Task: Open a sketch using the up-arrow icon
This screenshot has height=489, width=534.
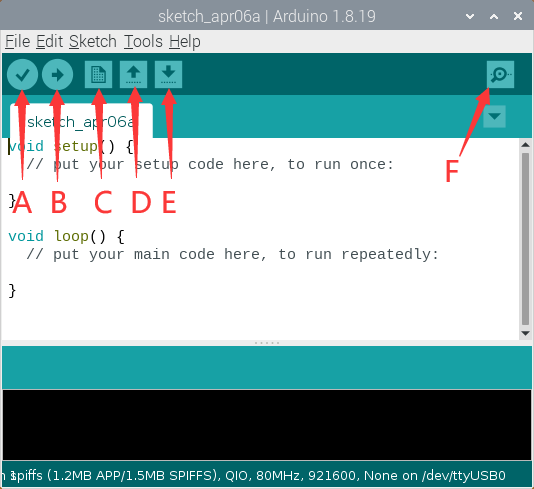Action: pyautogui.click(x=134, y=75)
